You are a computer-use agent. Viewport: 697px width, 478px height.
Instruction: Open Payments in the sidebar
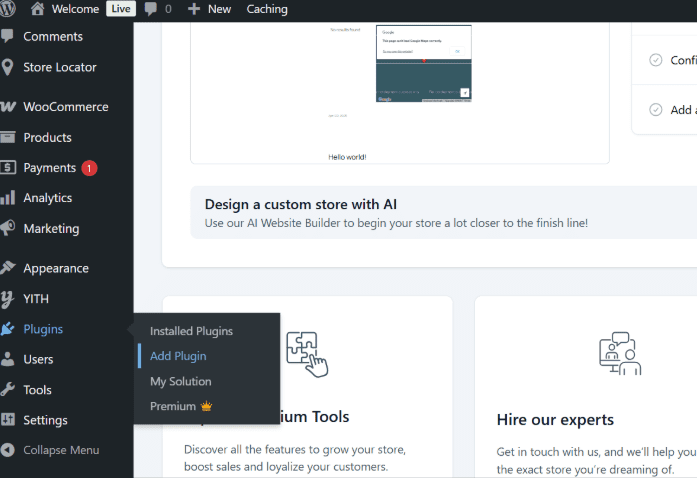(49, 168)
